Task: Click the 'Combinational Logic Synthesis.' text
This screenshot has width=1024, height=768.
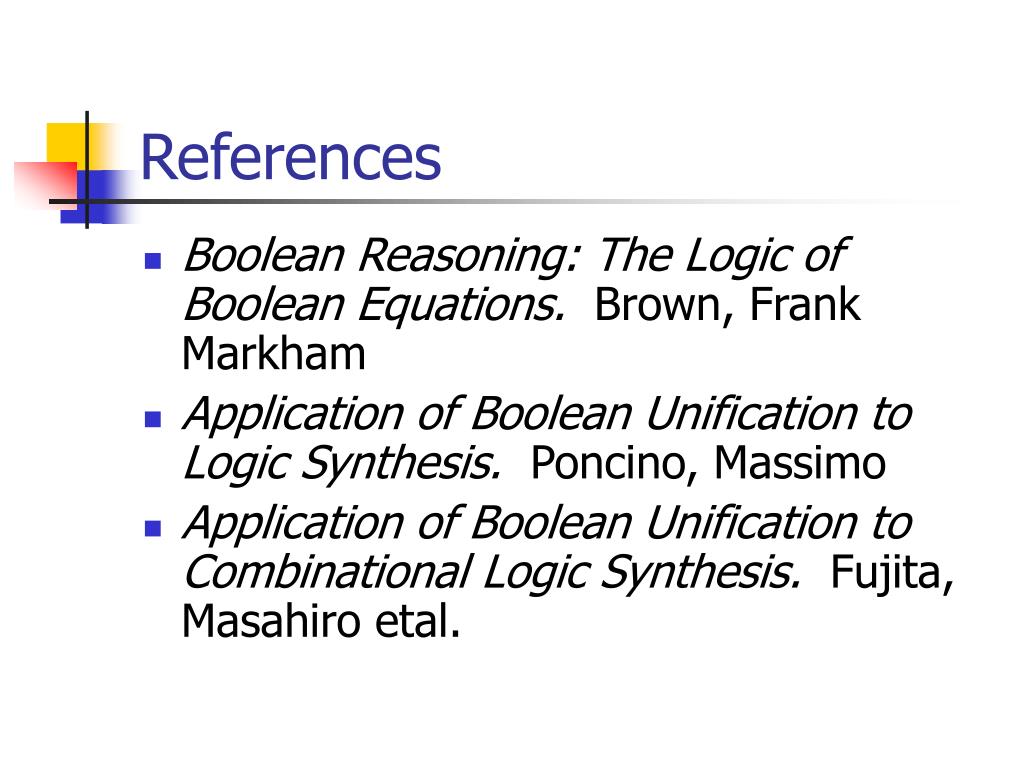Action: point(492,573)
